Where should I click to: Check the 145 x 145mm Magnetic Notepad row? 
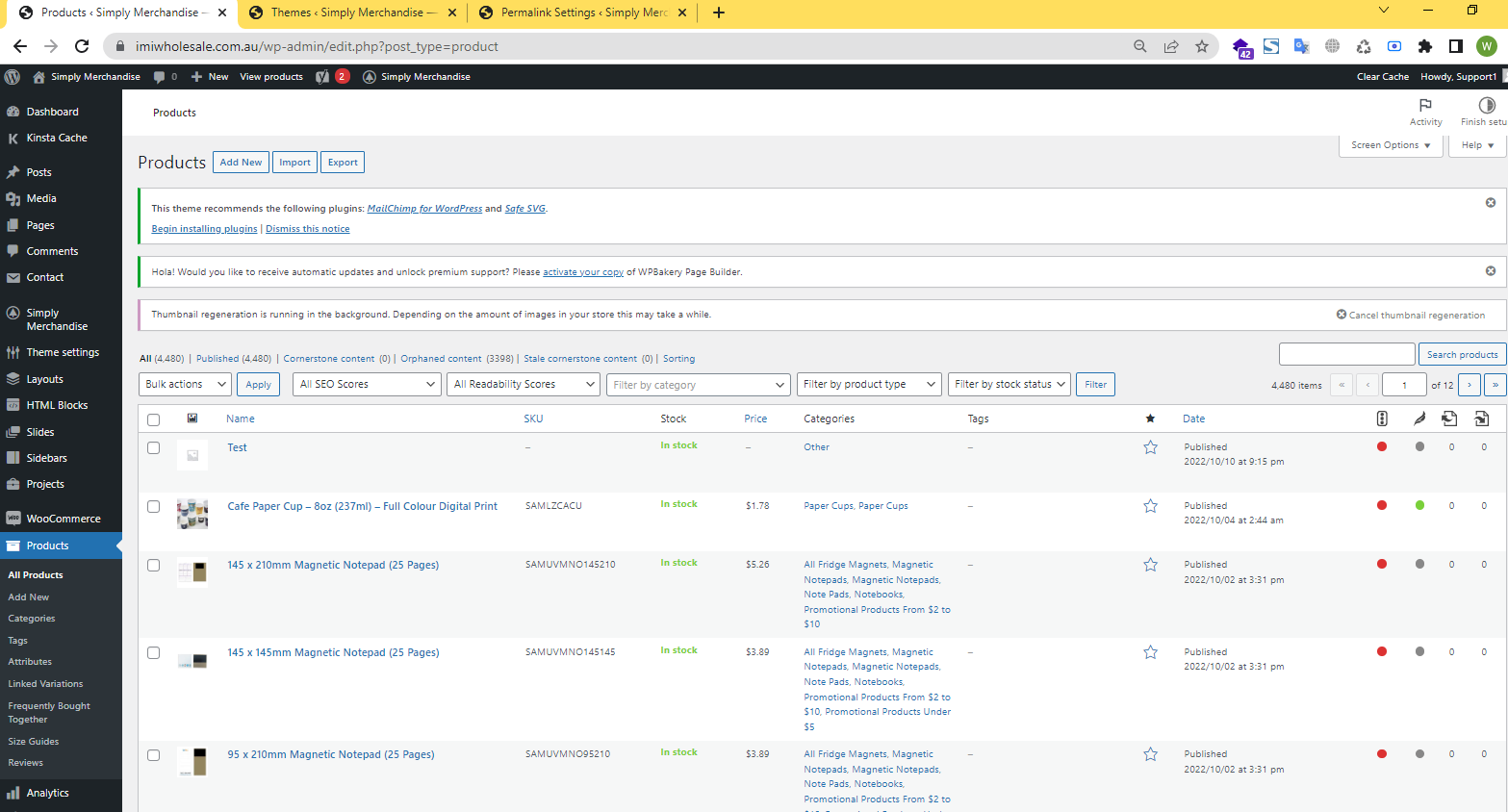[x=153, y=653]
